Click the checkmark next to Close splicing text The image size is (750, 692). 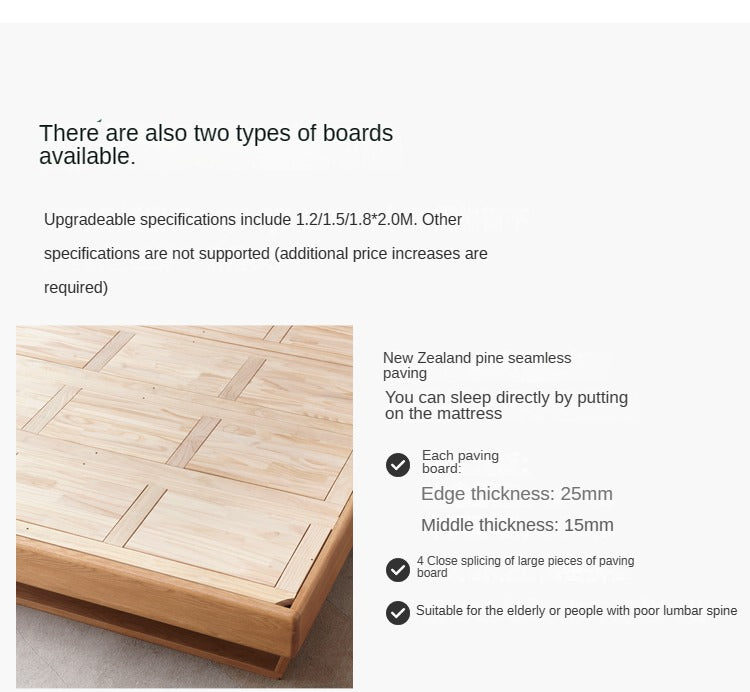(398, 569)
